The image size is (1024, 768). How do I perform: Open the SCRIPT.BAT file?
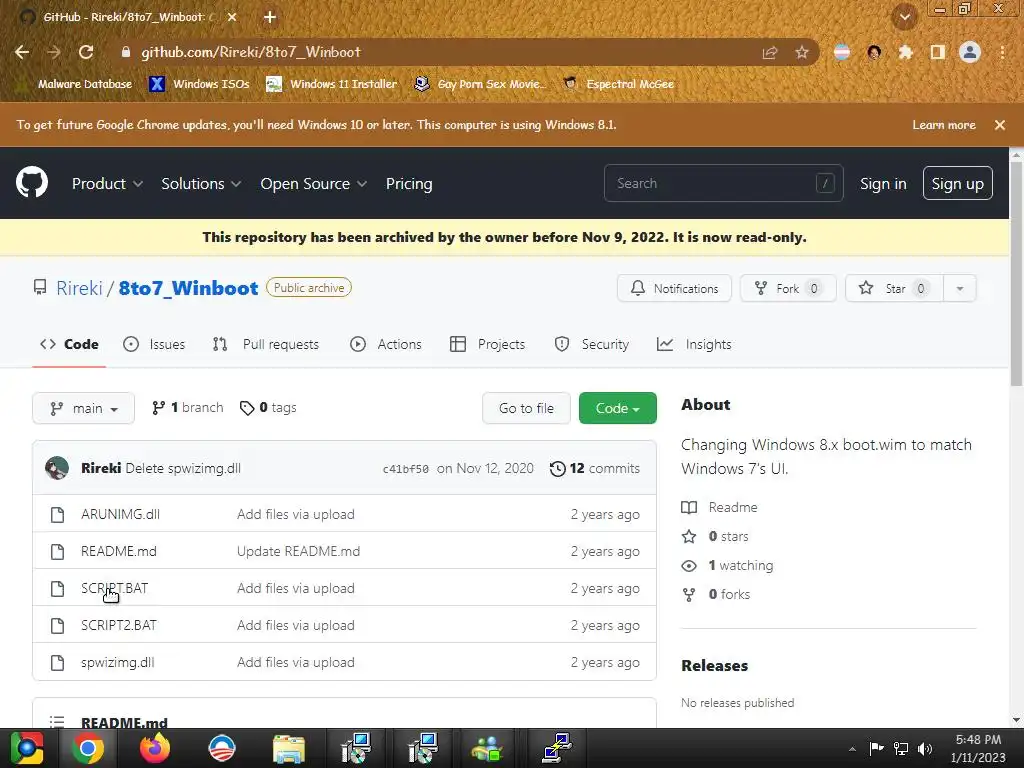coord(114,588)
